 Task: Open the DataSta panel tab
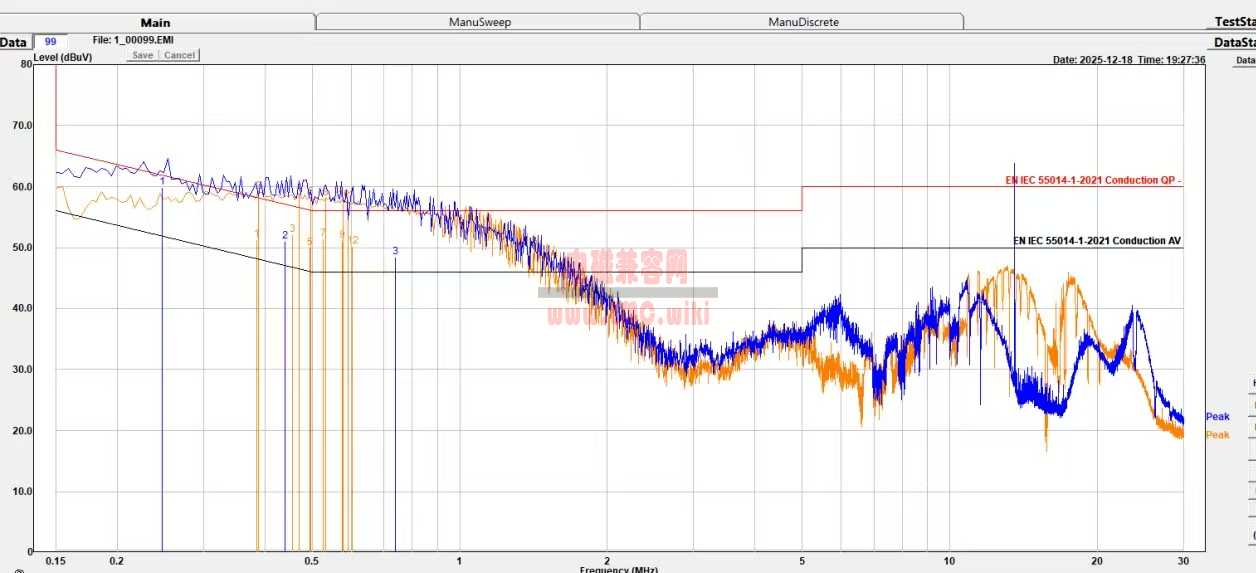(1234, 42)
